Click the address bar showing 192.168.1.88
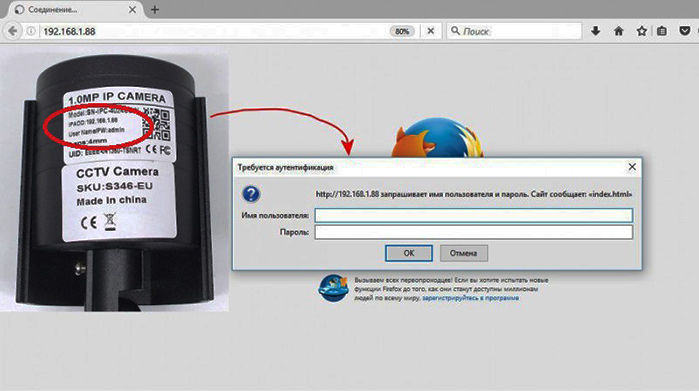699x391 pixels. tap(214, 31)
